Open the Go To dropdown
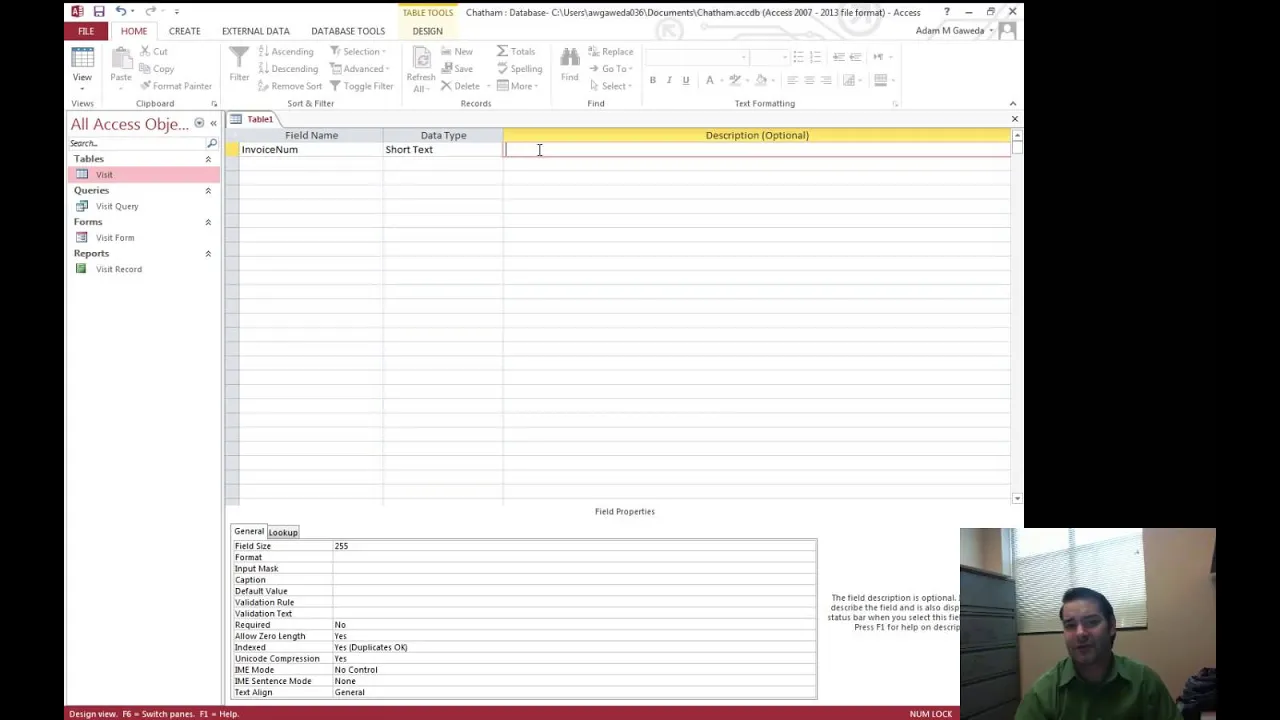1280x720 pixels. (610, 69)
